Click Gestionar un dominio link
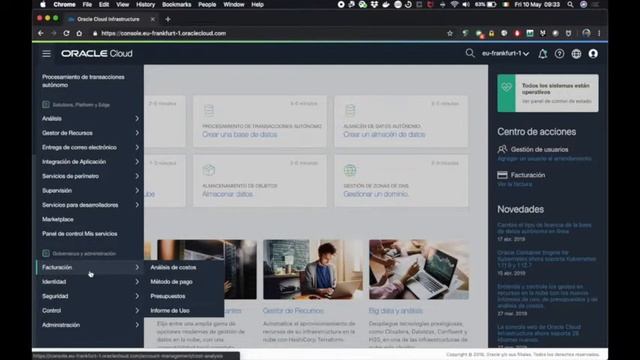Viewport: 640px width, 360px height. 376,194
